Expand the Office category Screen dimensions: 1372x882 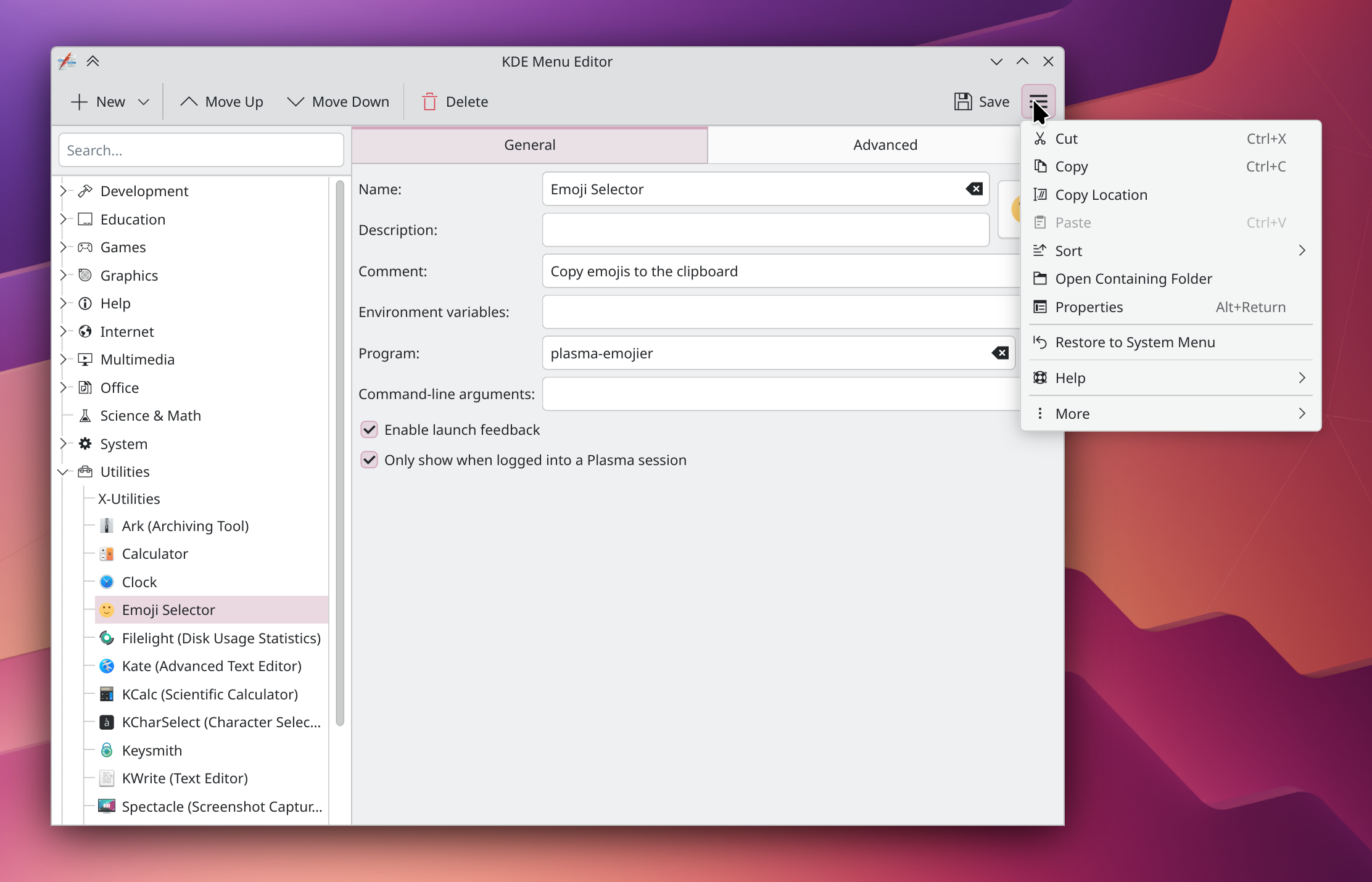[63, 387]
